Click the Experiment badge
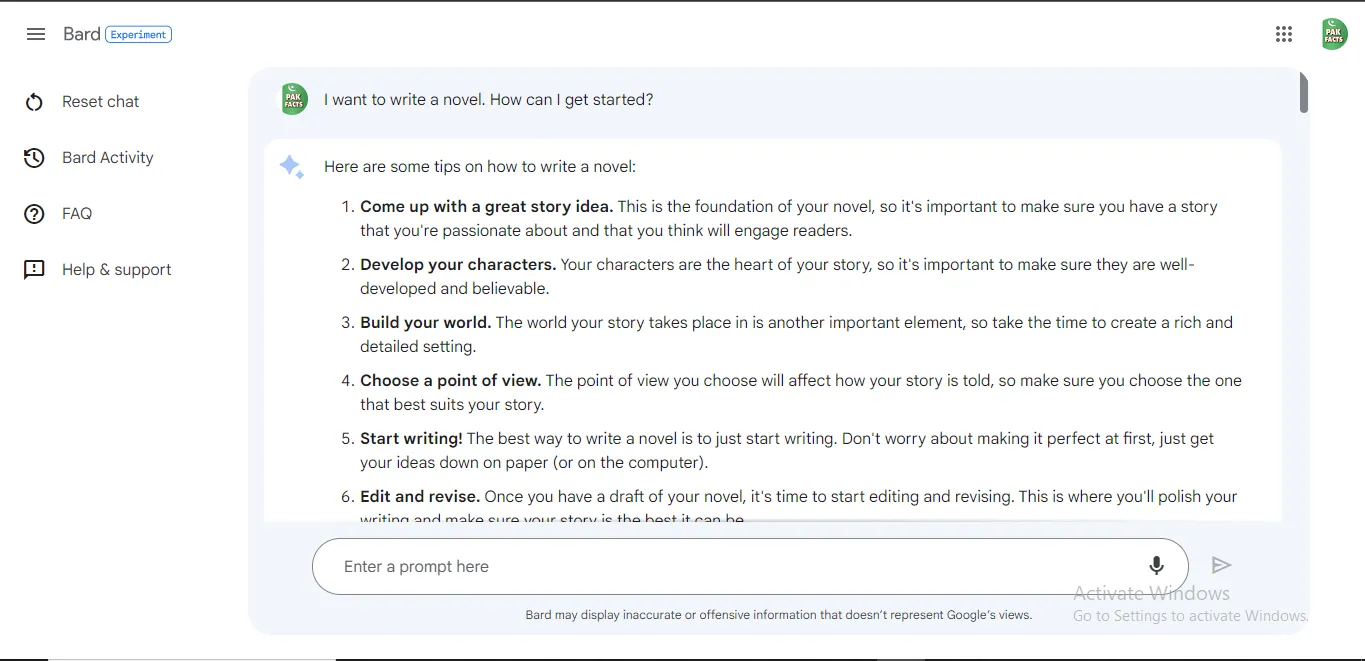The width and height of the screenshot is (1365, 661). (138, 34)
